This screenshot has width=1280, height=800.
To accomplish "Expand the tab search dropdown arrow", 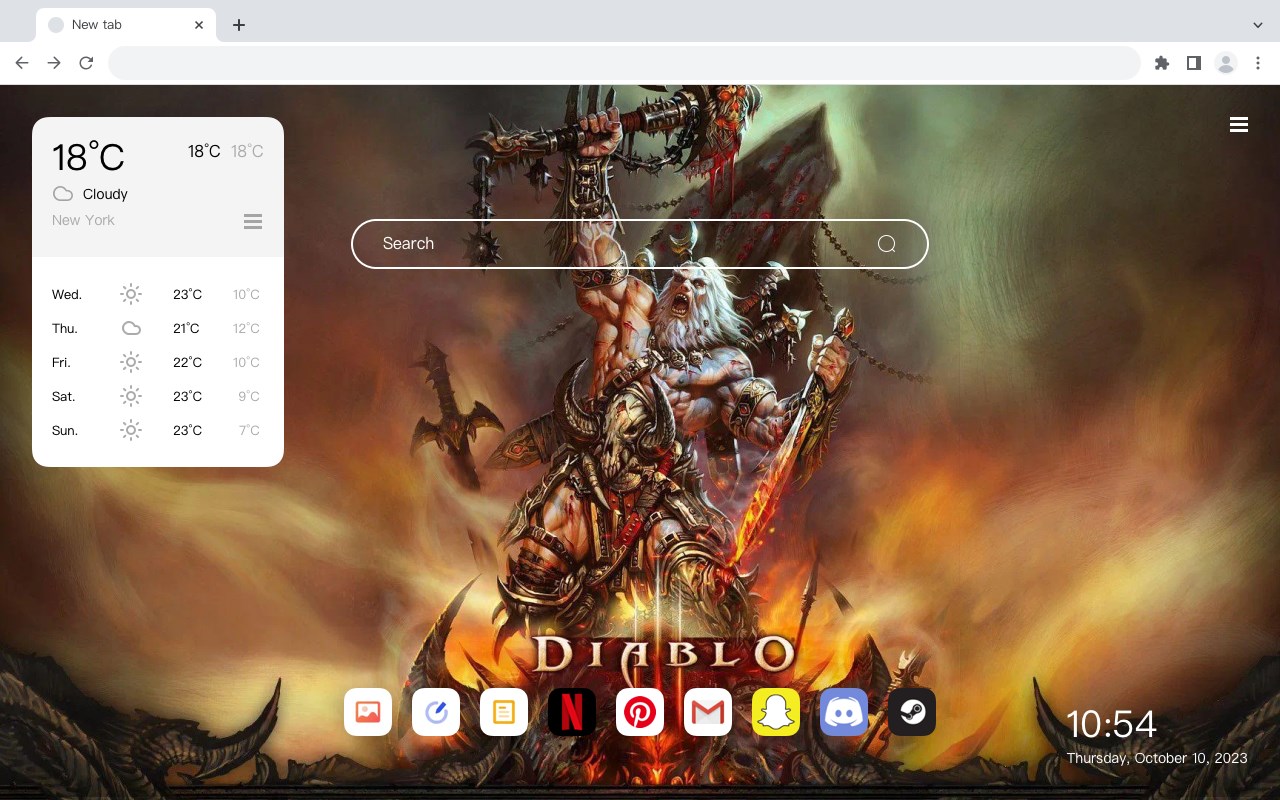I will click(x=1258, y=25).
